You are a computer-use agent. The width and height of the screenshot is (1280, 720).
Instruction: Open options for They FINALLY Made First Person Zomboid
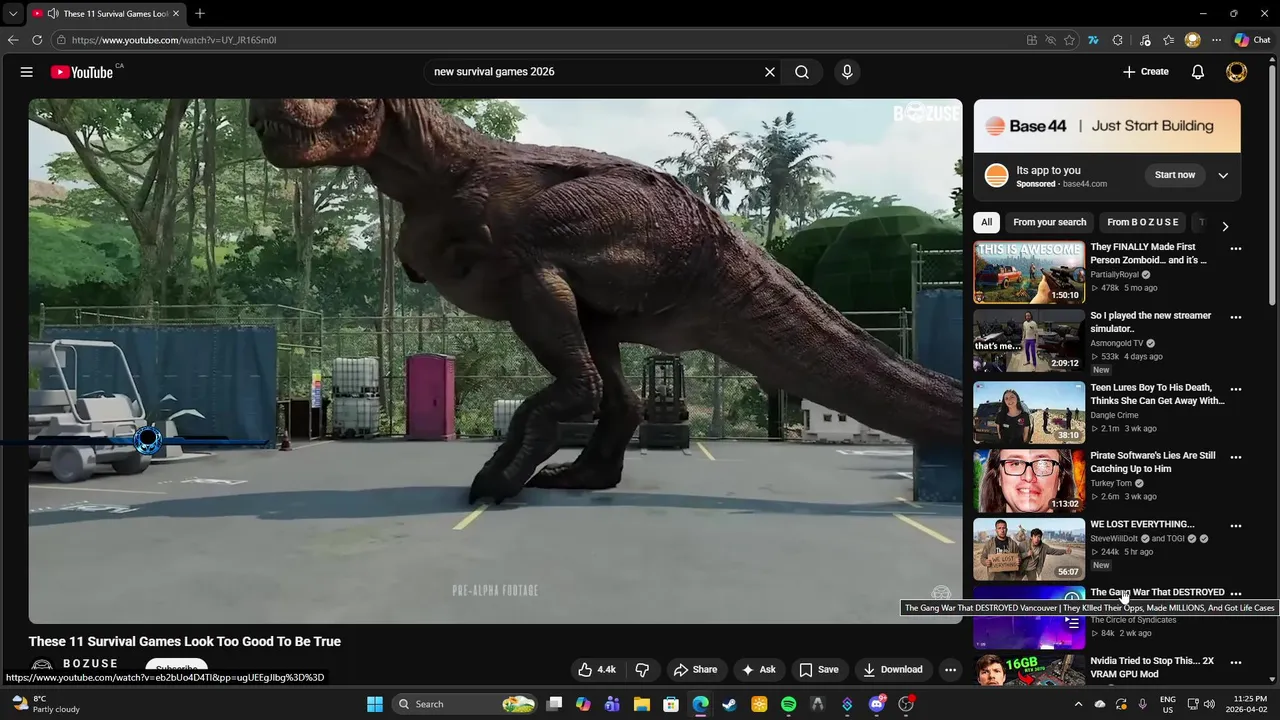[x=1236, y=248]
